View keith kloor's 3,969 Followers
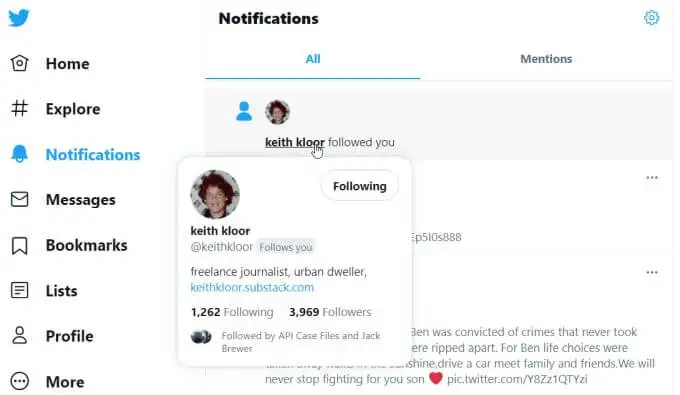The image size is (680, 395). tap(330, 312)
